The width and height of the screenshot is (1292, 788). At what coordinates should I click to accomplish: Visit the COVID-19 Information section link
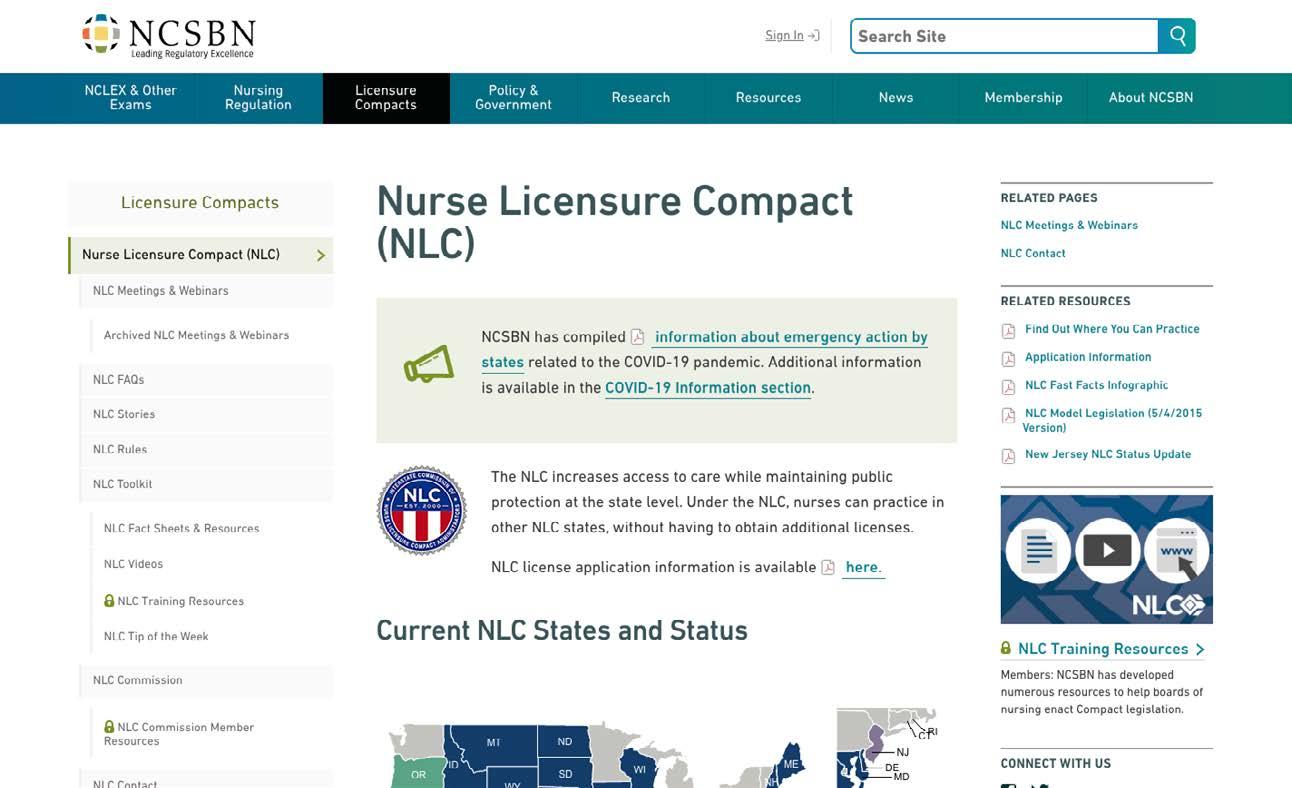(x=708, y=388)
